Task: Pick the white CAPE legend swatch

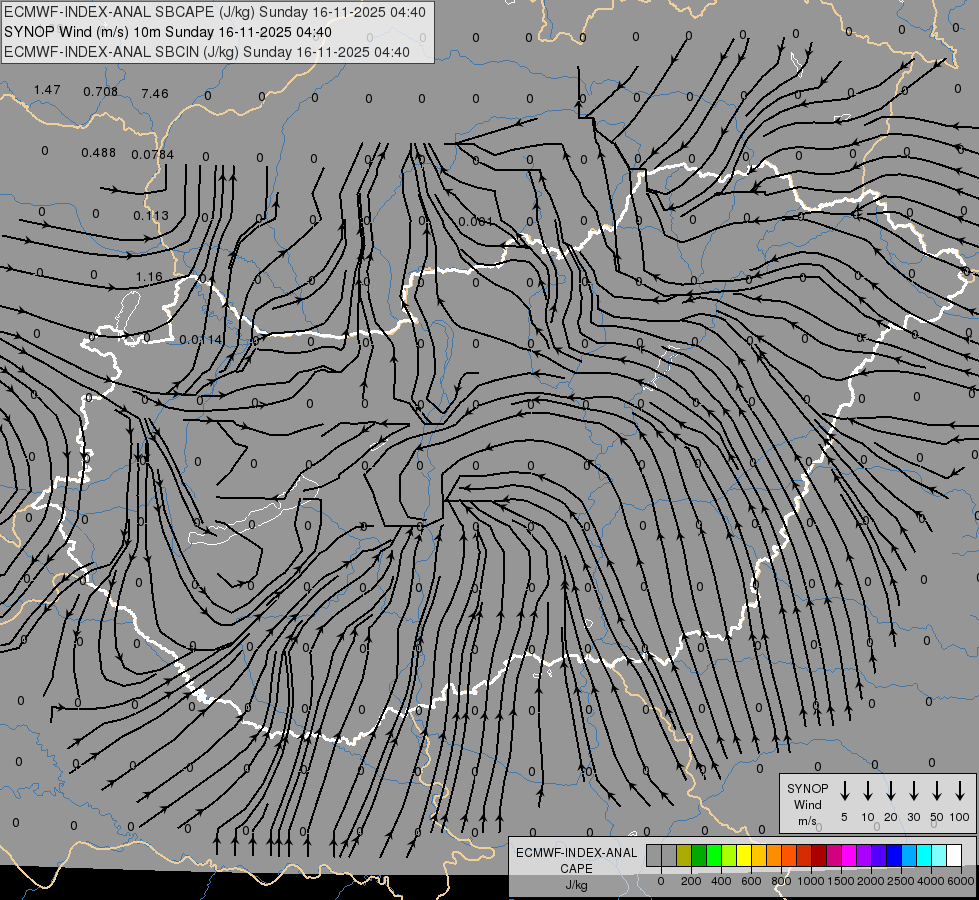Action: pyautogui.click(x=954, y=856)
